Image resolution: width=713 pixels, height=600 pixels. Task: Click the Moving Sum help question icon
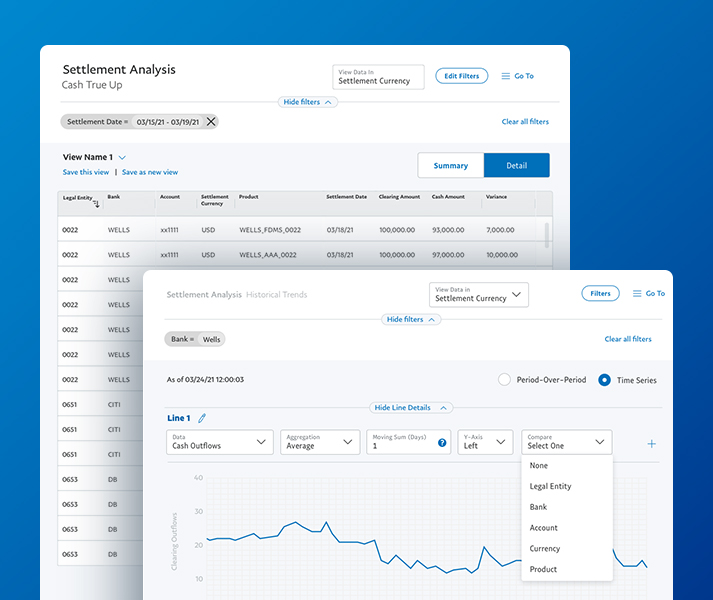point(442,442)
